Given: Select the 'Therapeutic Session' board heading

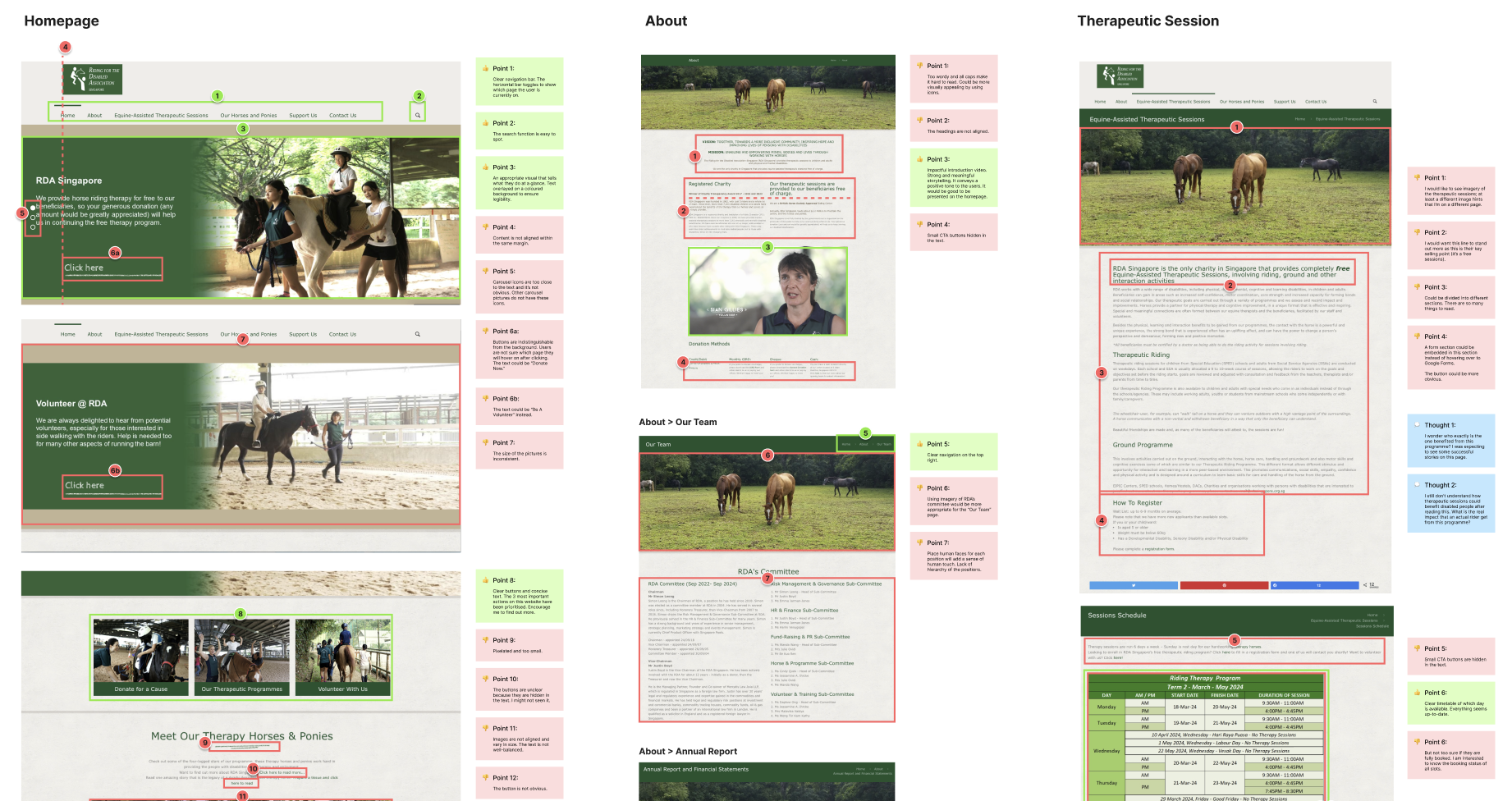Looking at the screenshot, I should [x=1148, y=21].
